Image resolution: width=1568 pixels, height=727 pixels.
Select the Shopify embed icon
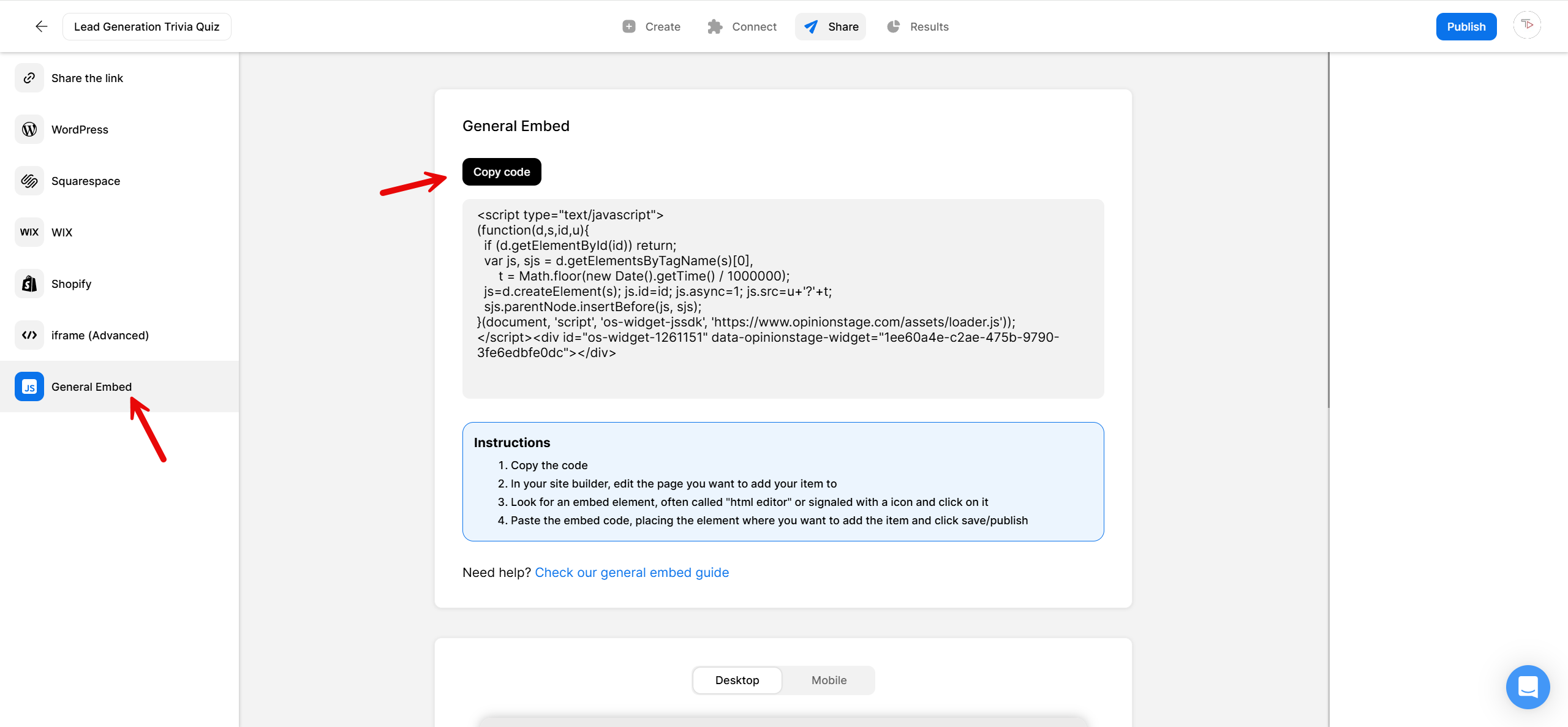pos(29,284)
